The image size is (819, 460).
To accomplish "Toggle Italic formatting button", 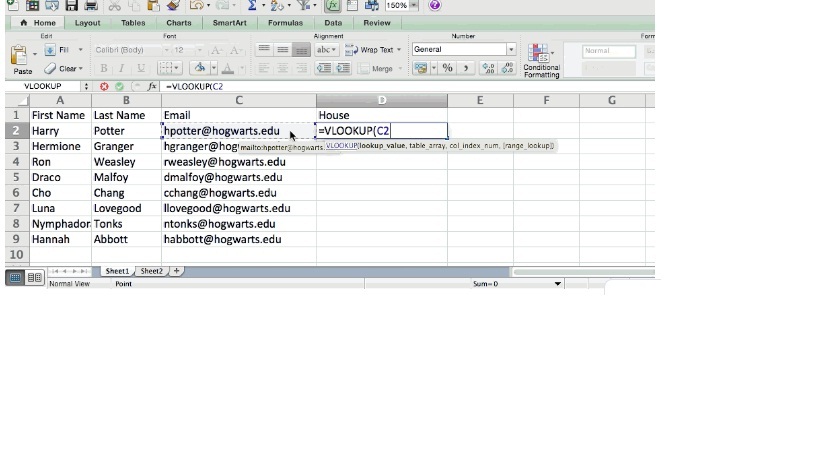I will [x=122, y=68].
